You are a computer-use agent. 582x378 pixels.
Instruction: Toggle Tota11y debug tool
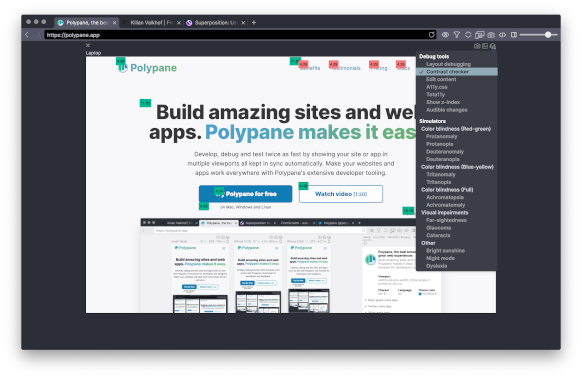click(435, 94)
